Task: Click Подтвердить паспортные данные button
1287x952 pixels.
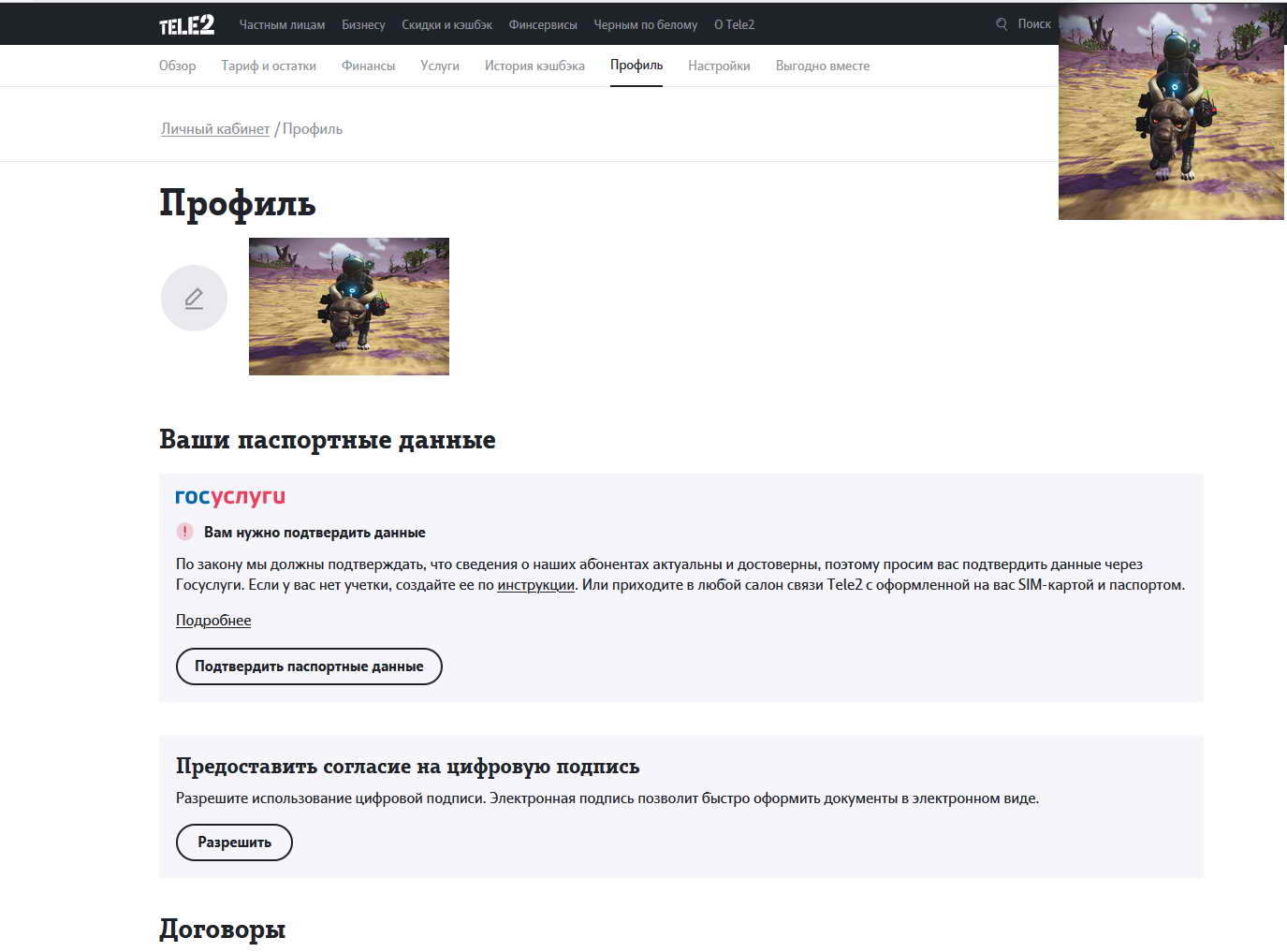Action: pyautogui.click(x=309, y=666)
